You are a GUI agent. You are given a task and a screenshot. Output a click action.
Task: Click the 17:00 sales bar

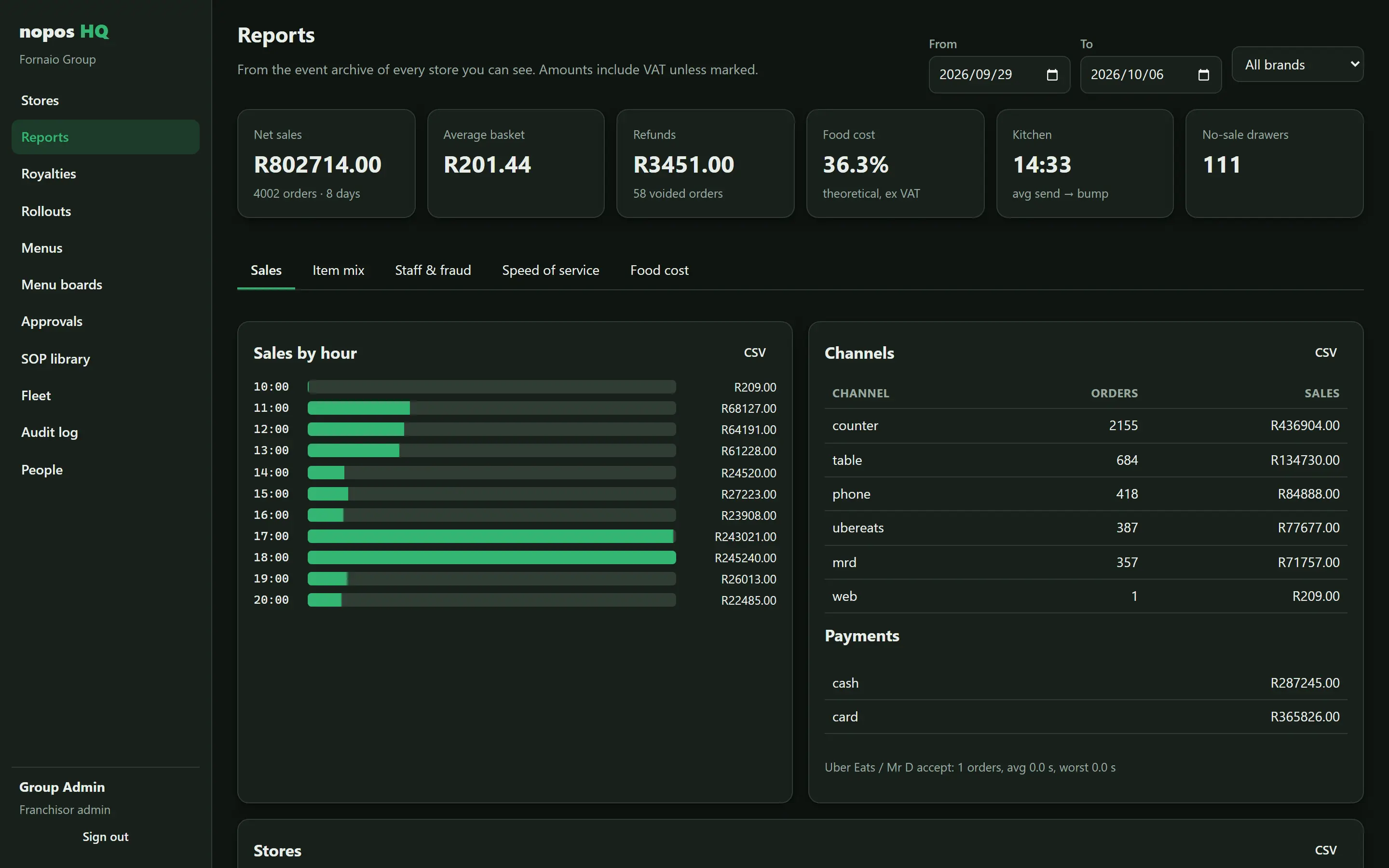coord(491,536)
